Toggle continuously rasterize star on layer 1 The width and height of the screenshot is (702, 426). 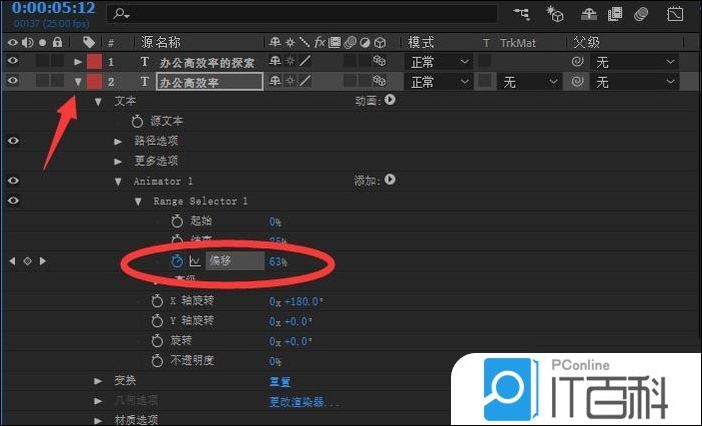click(x=290, y=61)
